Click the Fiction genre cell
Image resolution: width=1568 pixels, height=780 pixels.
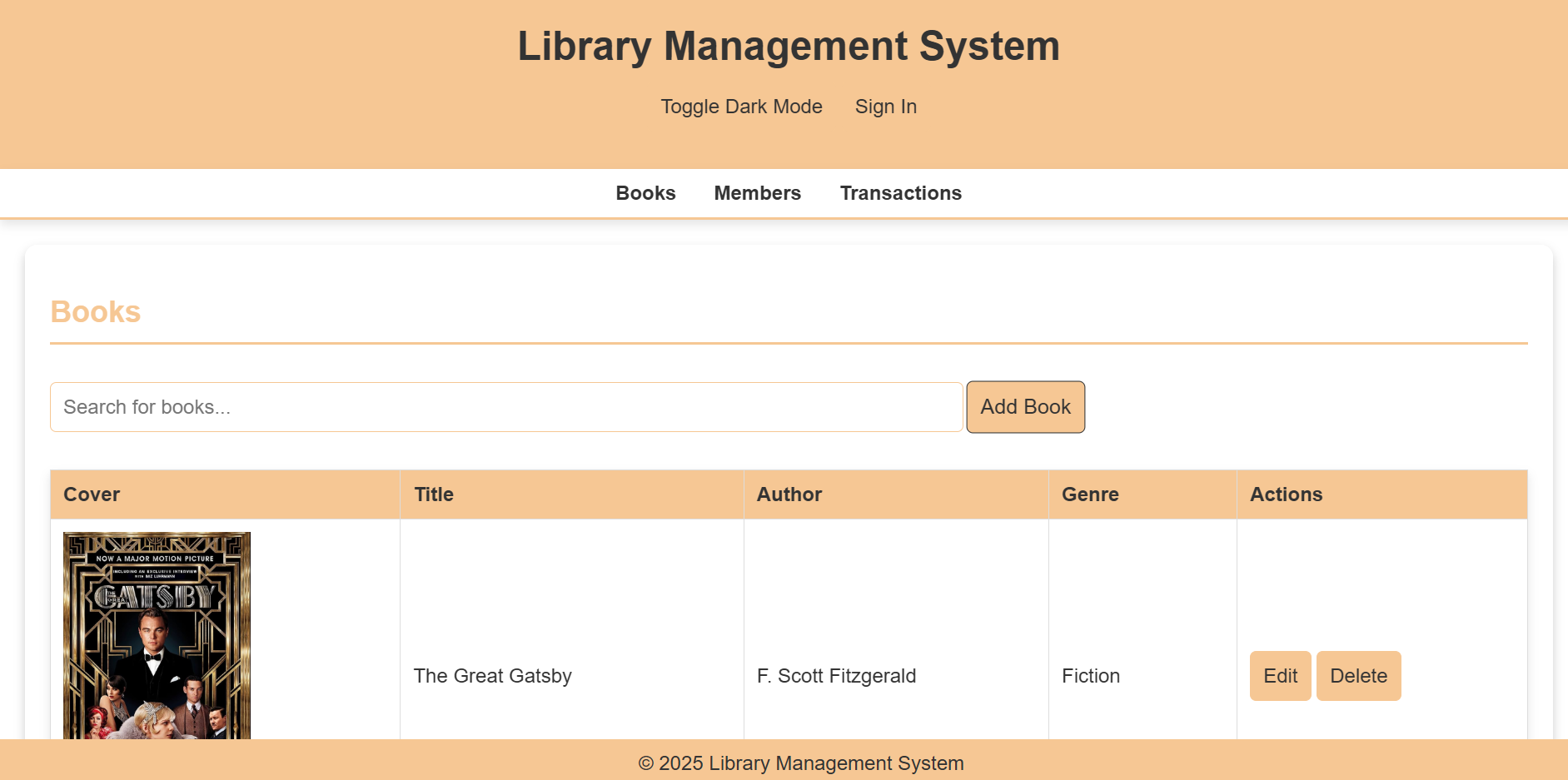coord(1090,676)
